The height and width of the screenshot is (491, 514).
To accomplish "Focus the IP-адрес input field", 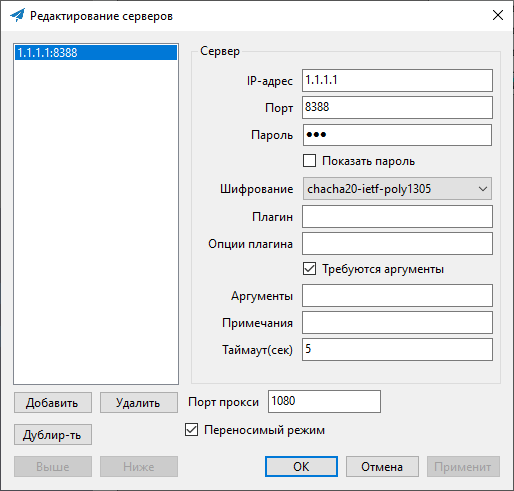I will 397,80.
